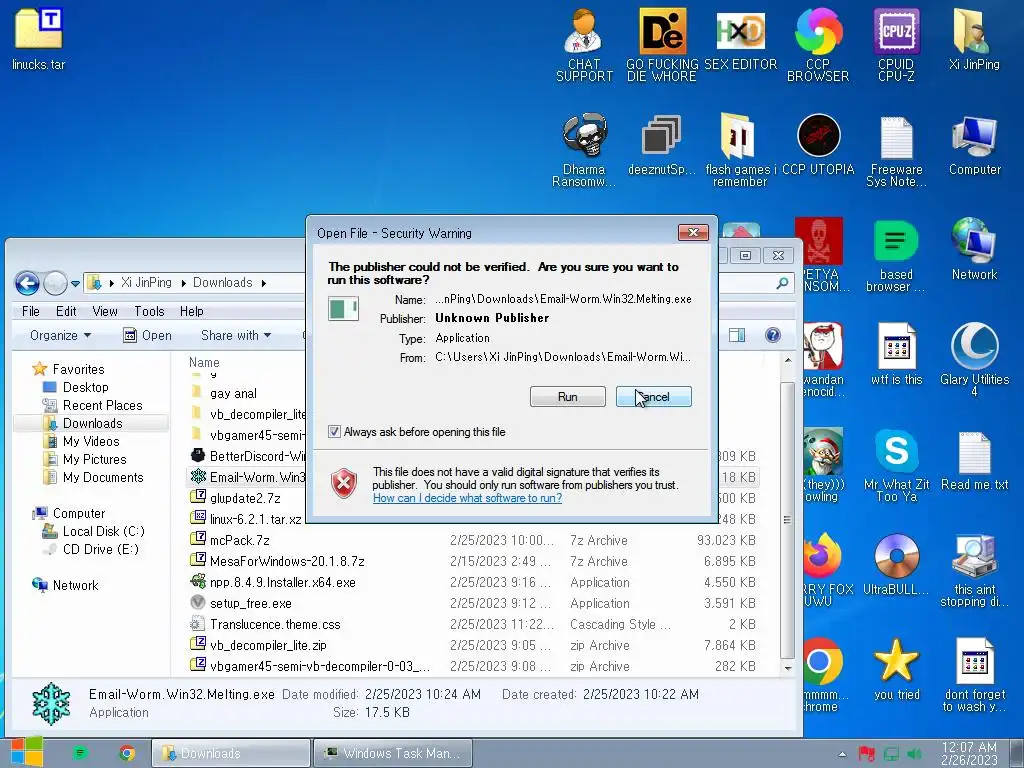Image resolution: width=1024 pixels, height=768 pixels.
Task: Click Cancel in the security warning
Action: (x=654, y=396)
